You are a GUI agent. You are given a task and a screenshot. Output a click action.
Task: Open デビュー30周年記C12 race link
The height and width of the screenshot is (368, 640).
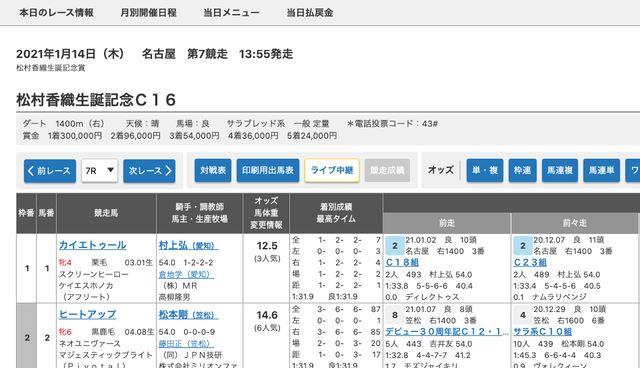pos(447,332)
